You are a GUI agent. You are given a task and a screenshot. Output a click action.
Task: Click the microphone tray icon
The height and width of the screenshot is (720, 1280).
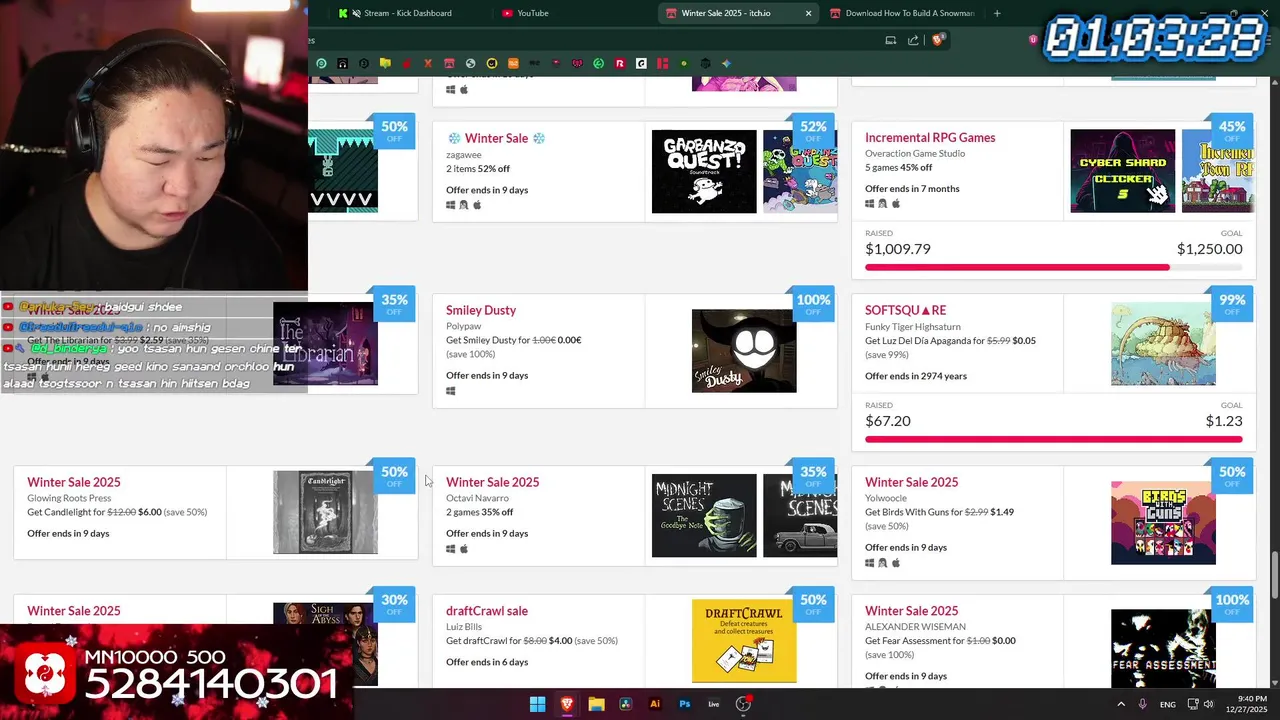pos(1142,704)
